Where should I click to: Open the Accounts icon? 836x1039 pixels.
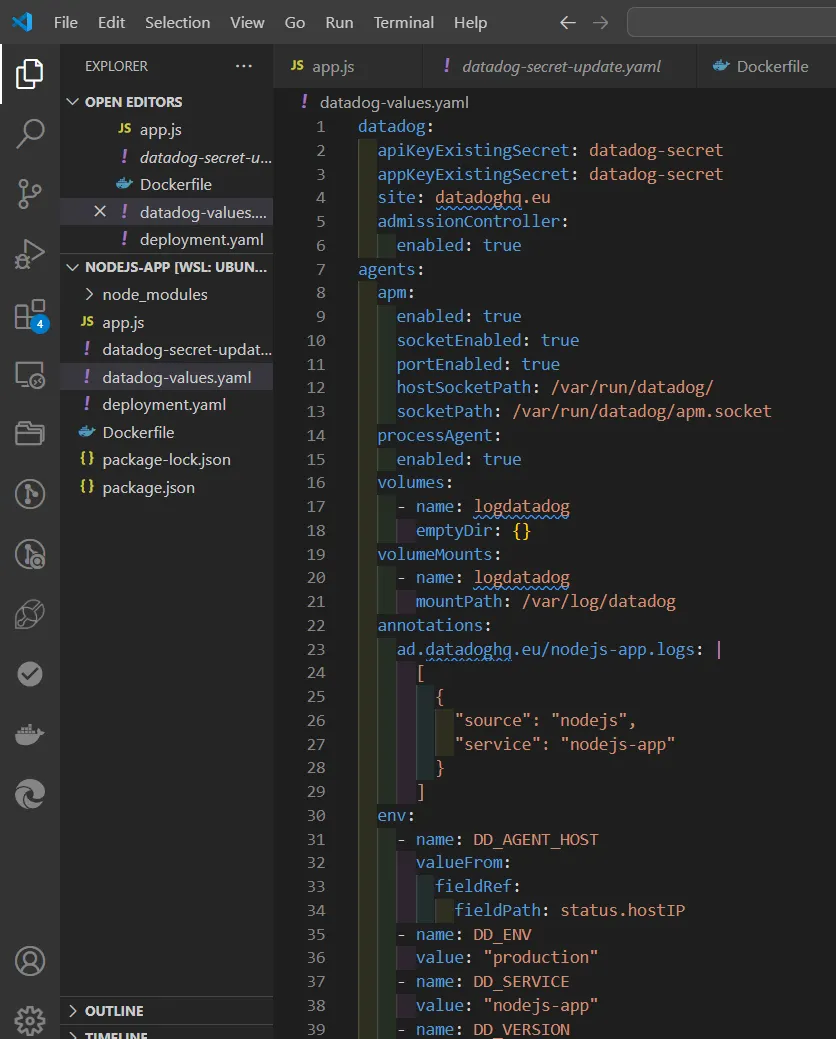30,961
